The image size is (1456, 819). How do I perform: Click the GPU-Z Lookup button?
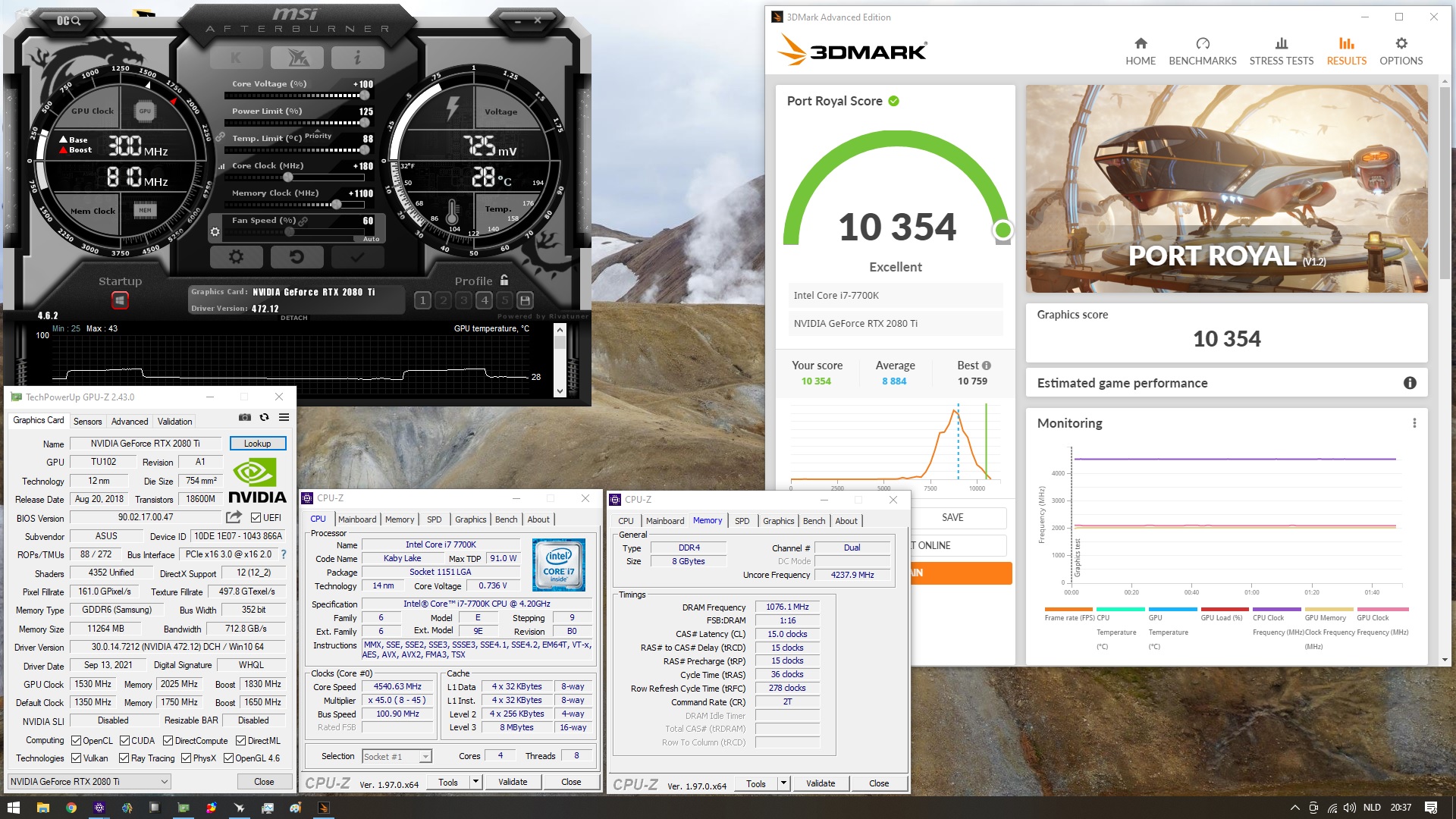(257, 444)
